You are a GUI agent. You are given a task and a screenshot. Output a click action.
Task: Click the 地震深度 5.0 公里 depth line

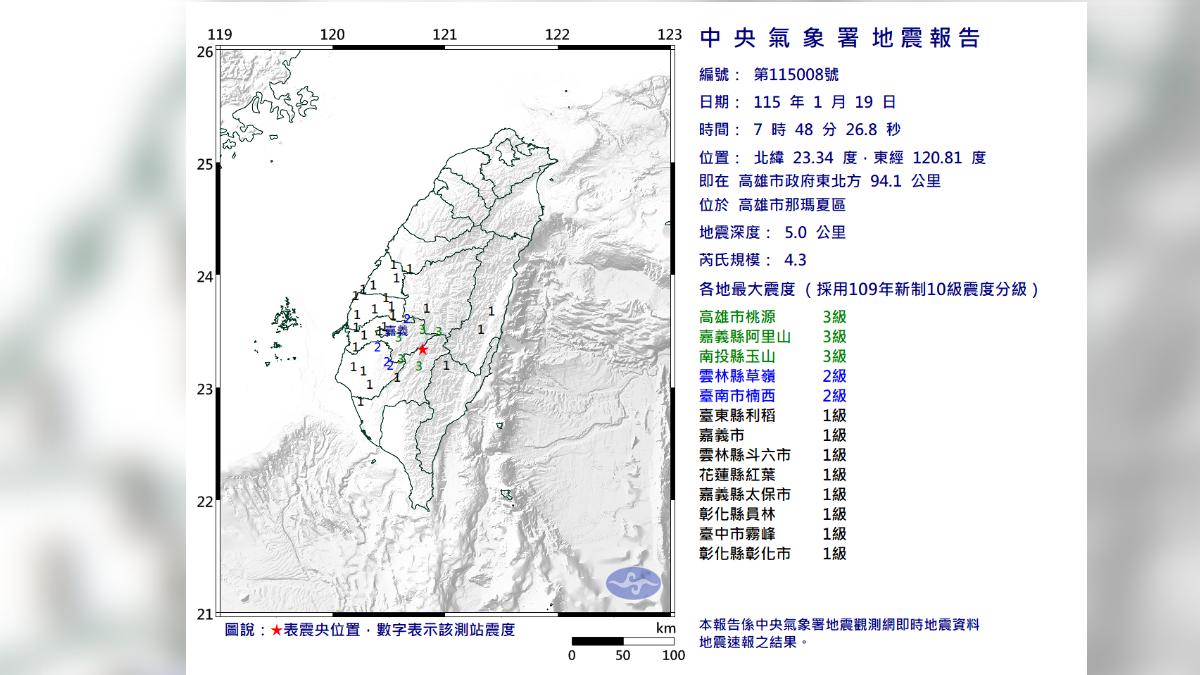[773, 232]
